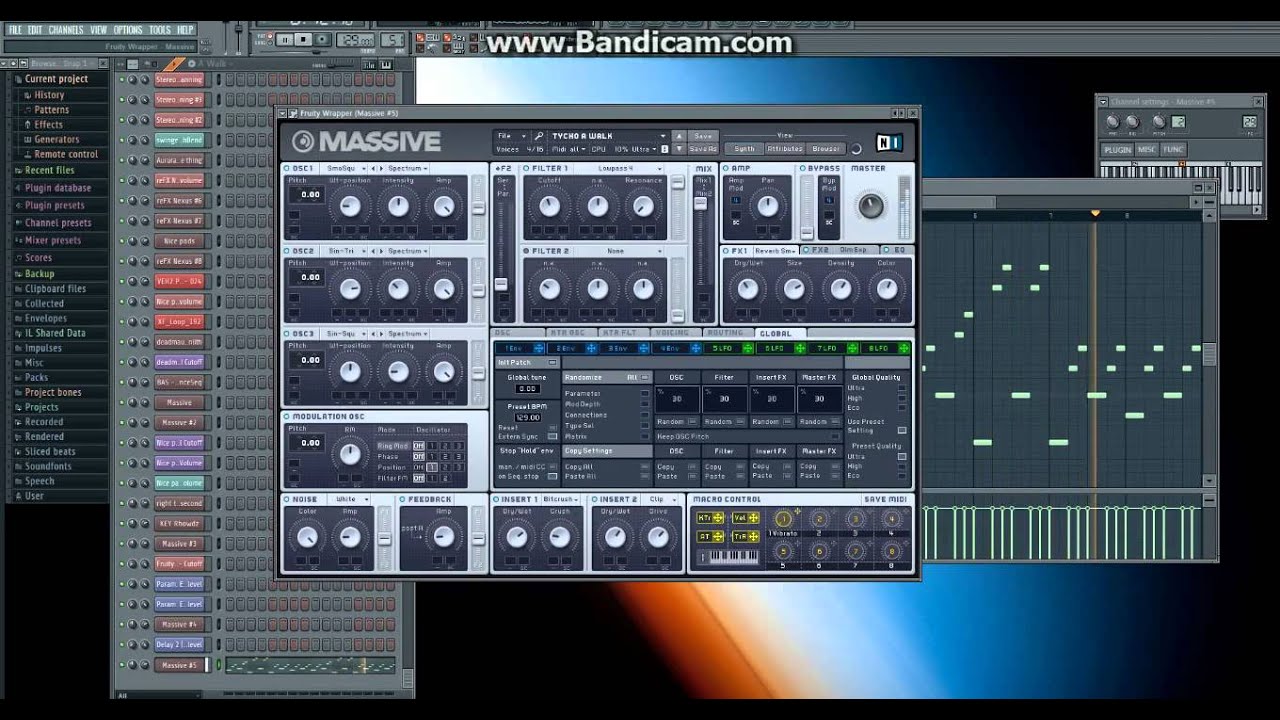Click the Filter 1 Cutoff knob
Image resolution: width=1280 pixels, height=720 pixels.
(x=549, y=206)
